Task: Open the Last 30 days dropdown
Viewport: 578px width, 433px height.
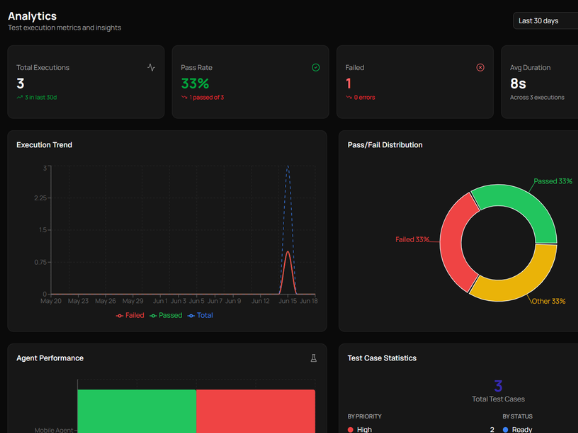Action: coord(546,21)
